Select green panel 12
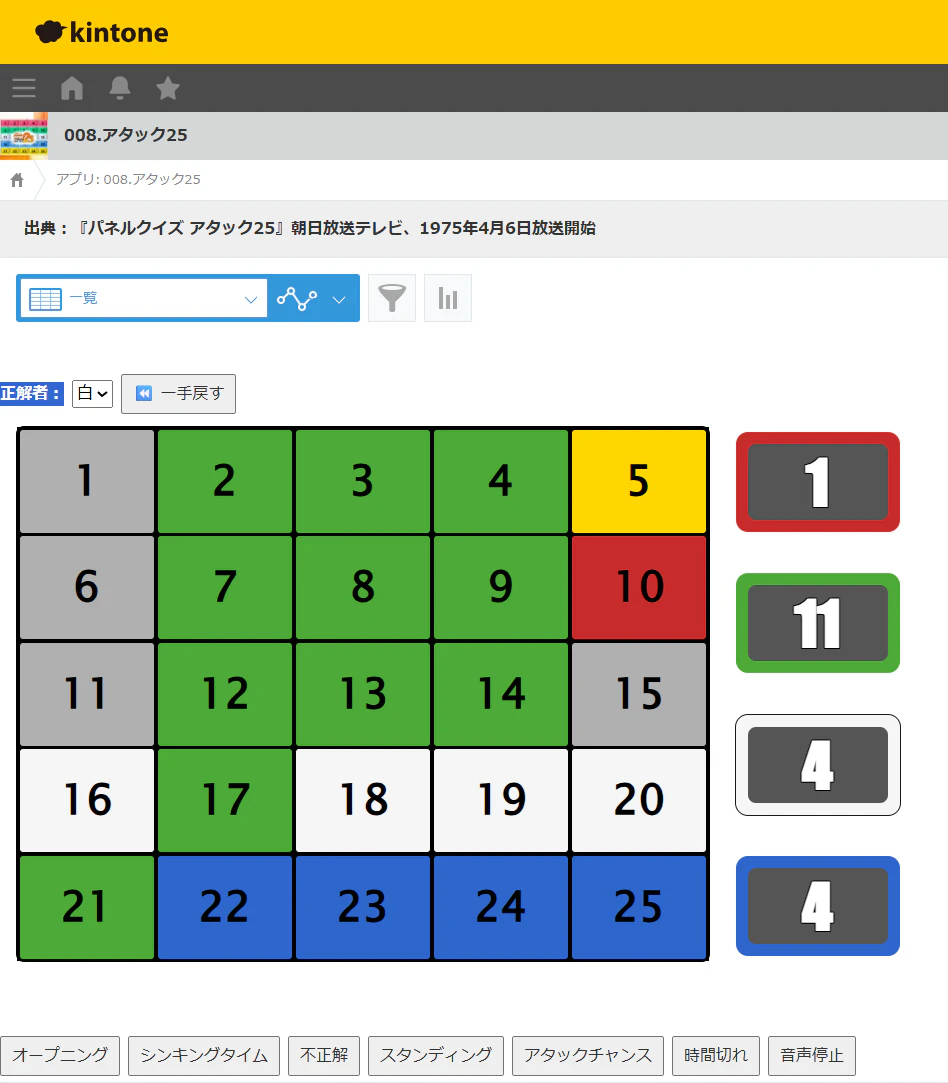 (225, 694)
